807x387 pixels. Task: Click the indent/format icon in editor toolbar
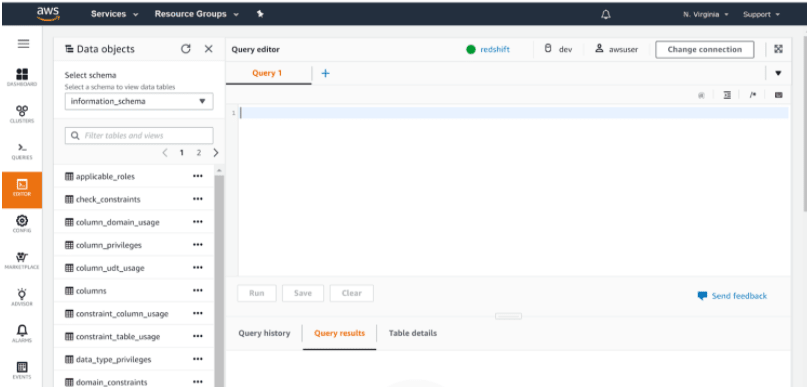727,95
